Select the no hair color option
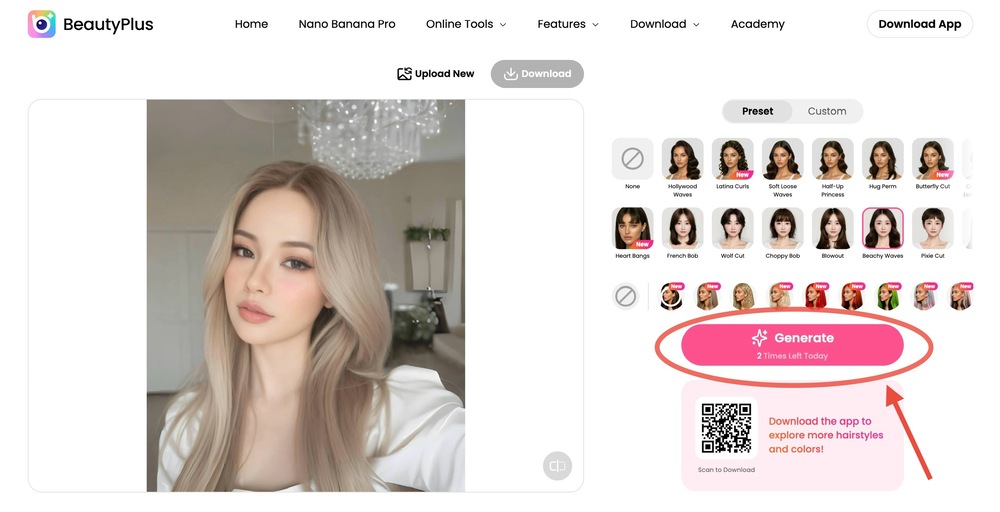The image size is (1000, 512). pos(626,296)
